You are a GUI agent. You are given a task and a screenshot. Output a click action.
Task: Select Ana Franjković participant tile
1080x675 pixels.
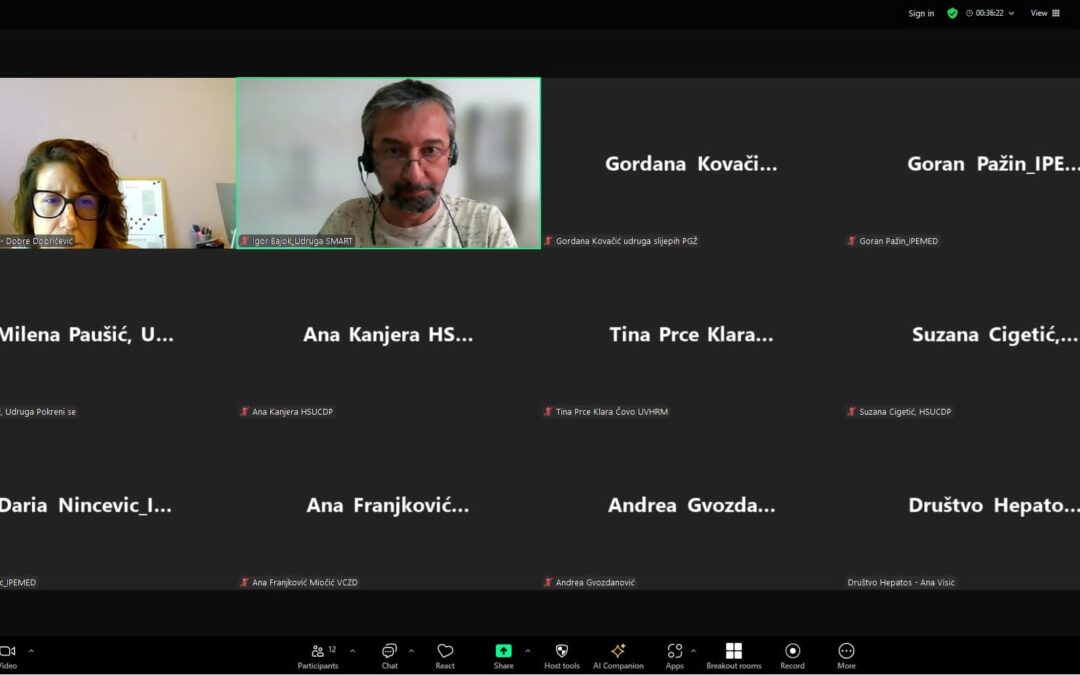(388, 505)
